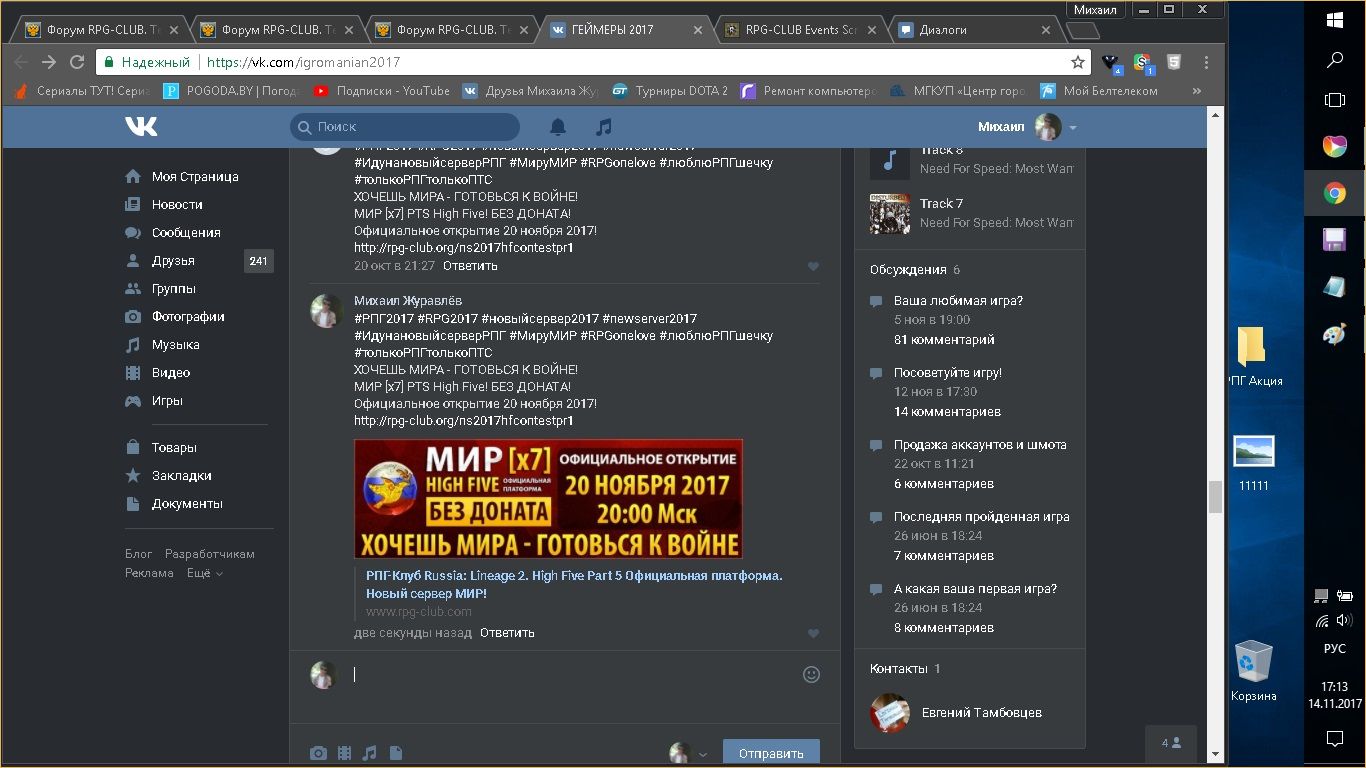
Task: Attach a photo with the camera icon
Action: 318,753
